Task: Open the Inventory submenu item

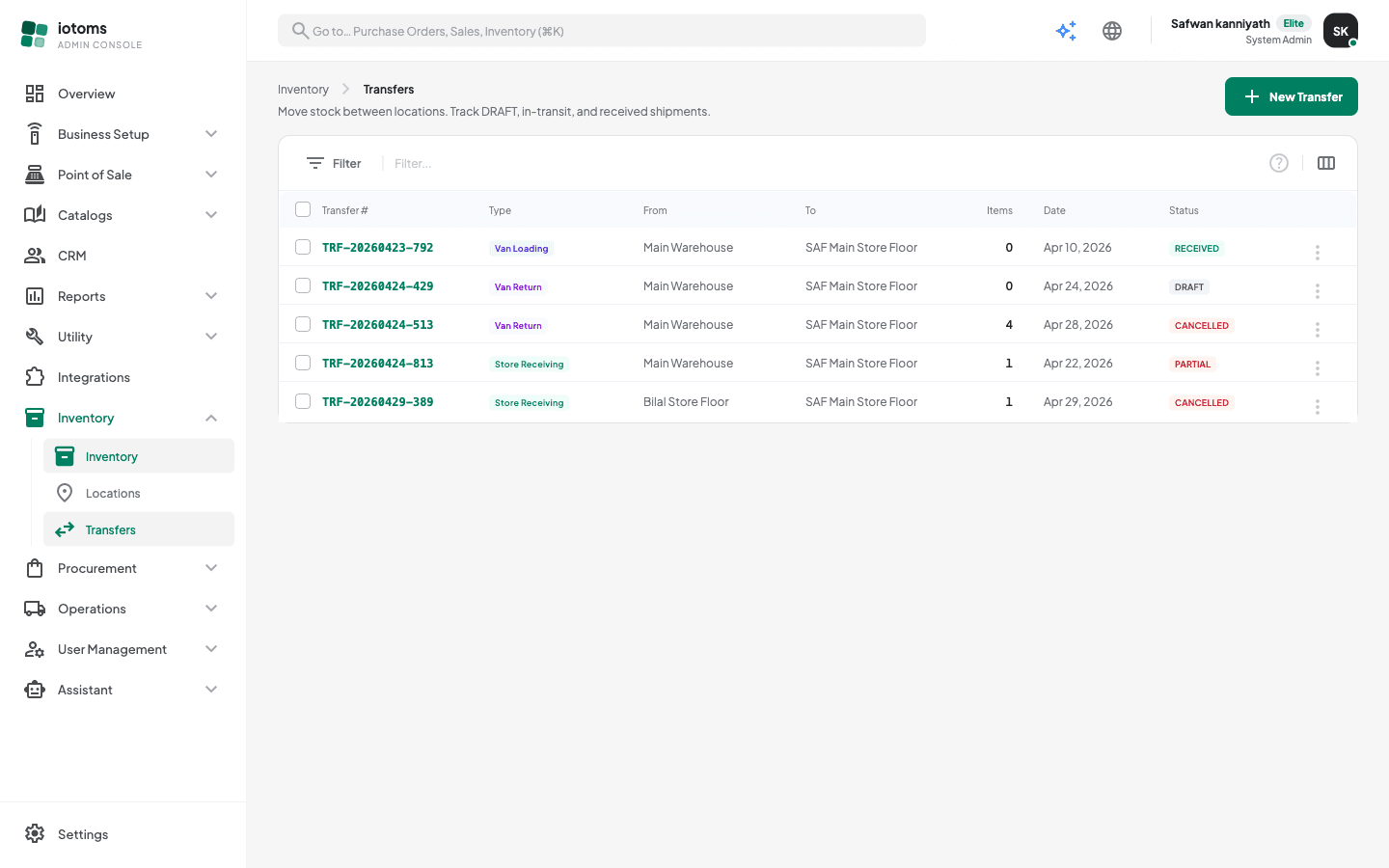Action: 139,456
